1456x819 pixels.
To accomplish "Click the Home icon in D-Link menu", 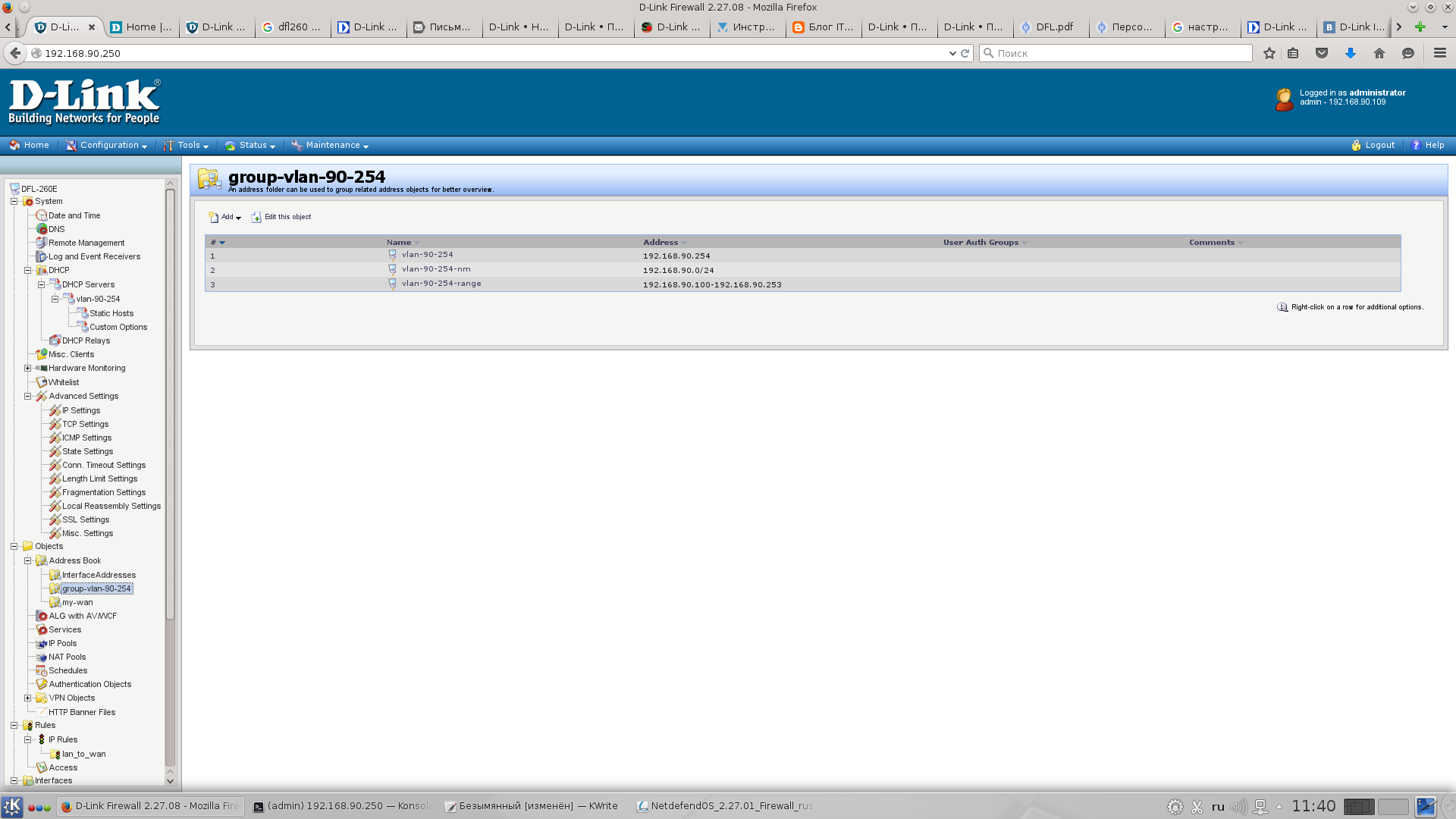I will pyautogui.click(x=14, y=146).
